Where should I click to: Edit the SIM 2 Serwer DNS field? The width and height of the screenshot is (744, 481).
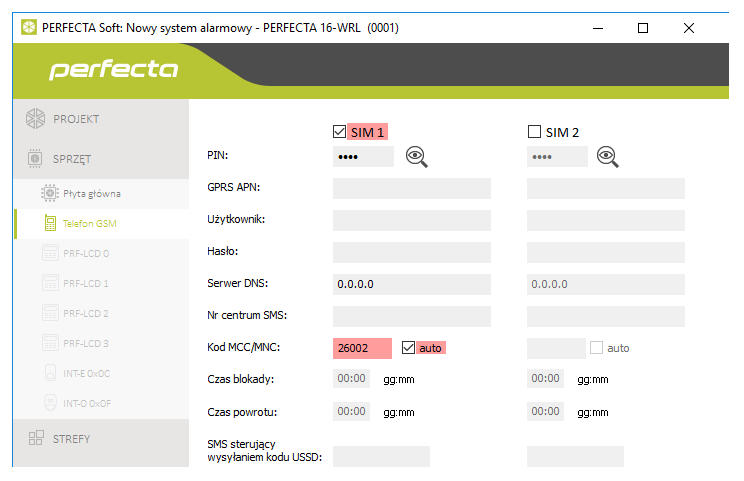[606, 284]
